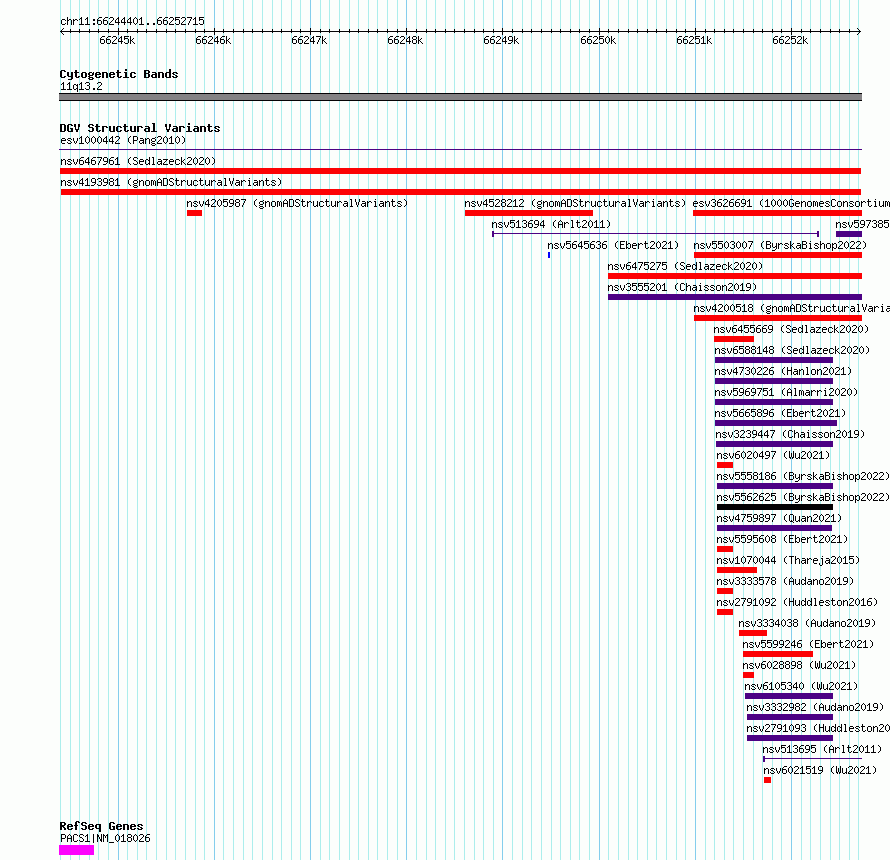The width and height of the screenshot is (890, 860).
Task: Click the magenta PACS1 gene bar
Action: click(77, 850)
